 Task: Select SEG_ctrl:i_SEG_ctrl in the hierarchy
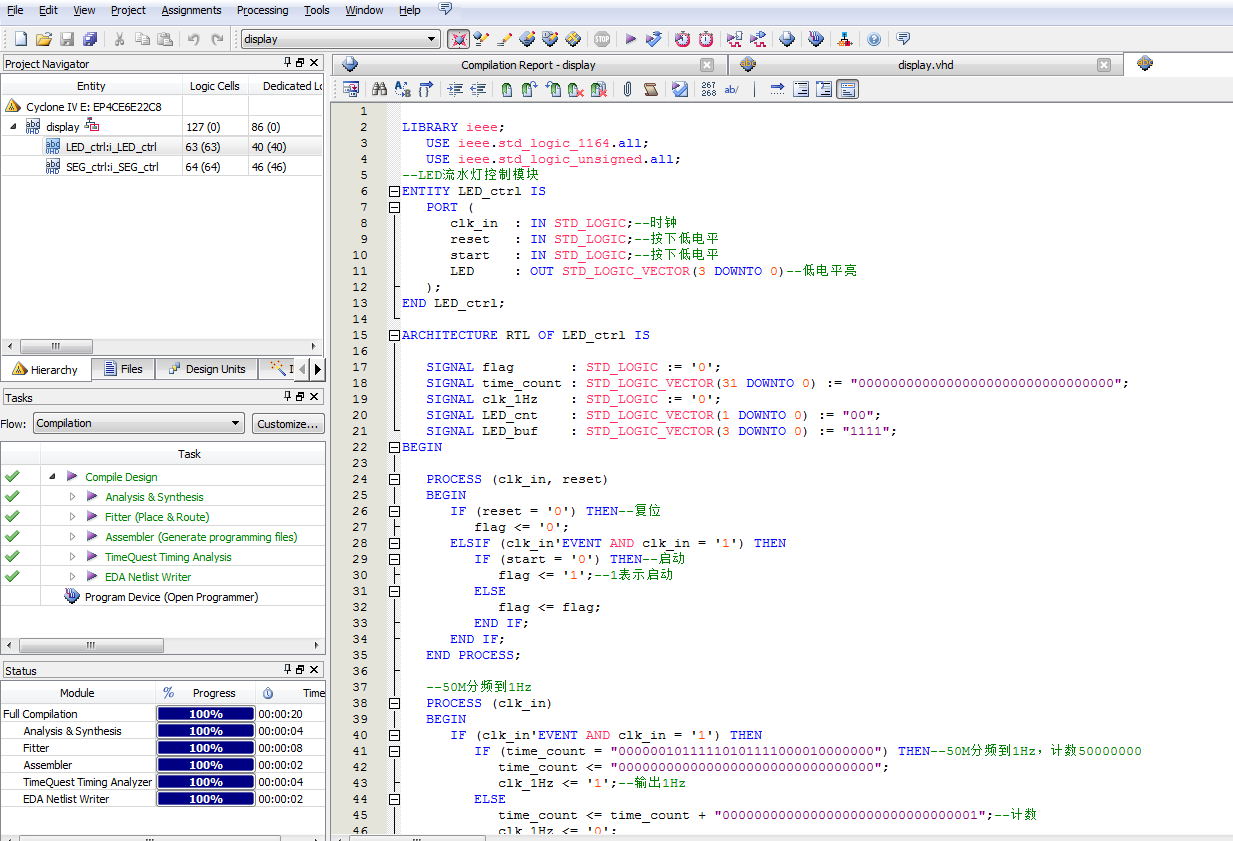pyautogui.click(x=112, y=167)
